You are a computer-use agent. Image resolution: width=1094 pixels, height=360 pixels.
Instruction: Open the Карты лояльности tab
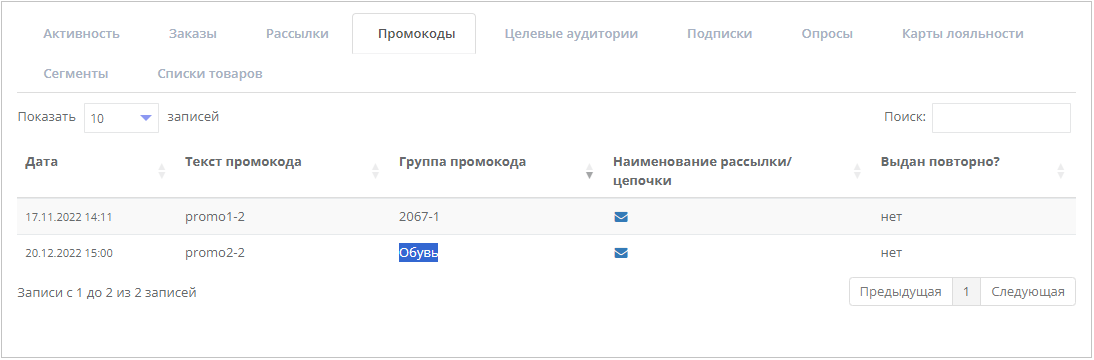(x=962, y=33)
